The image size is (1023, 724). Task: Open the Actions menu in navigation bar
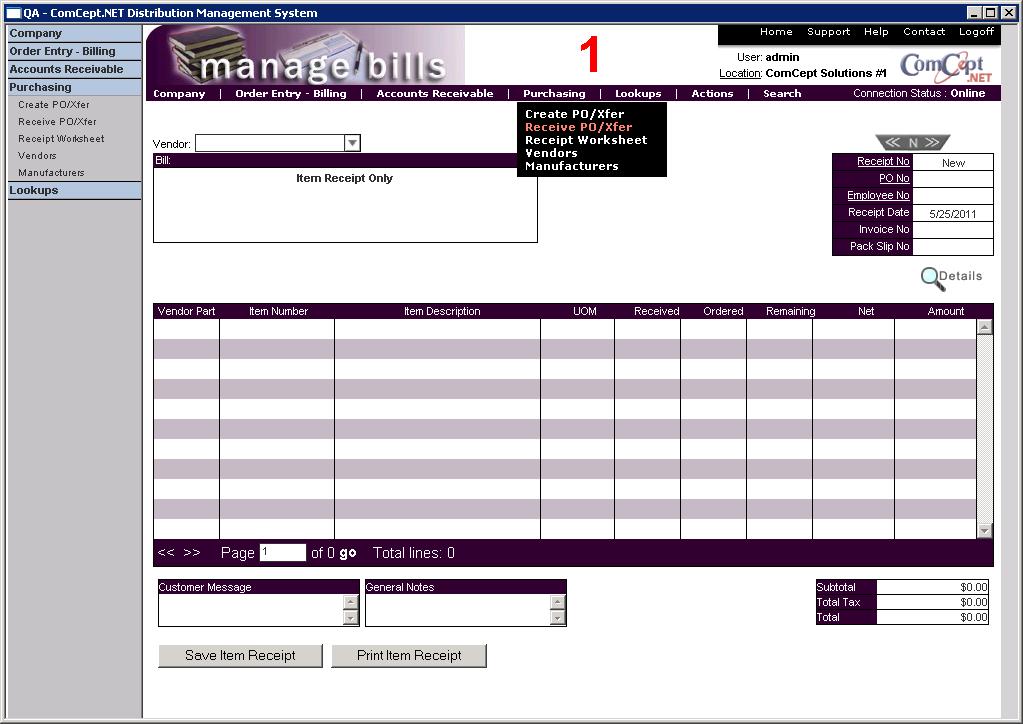click(x=712, y=94)
